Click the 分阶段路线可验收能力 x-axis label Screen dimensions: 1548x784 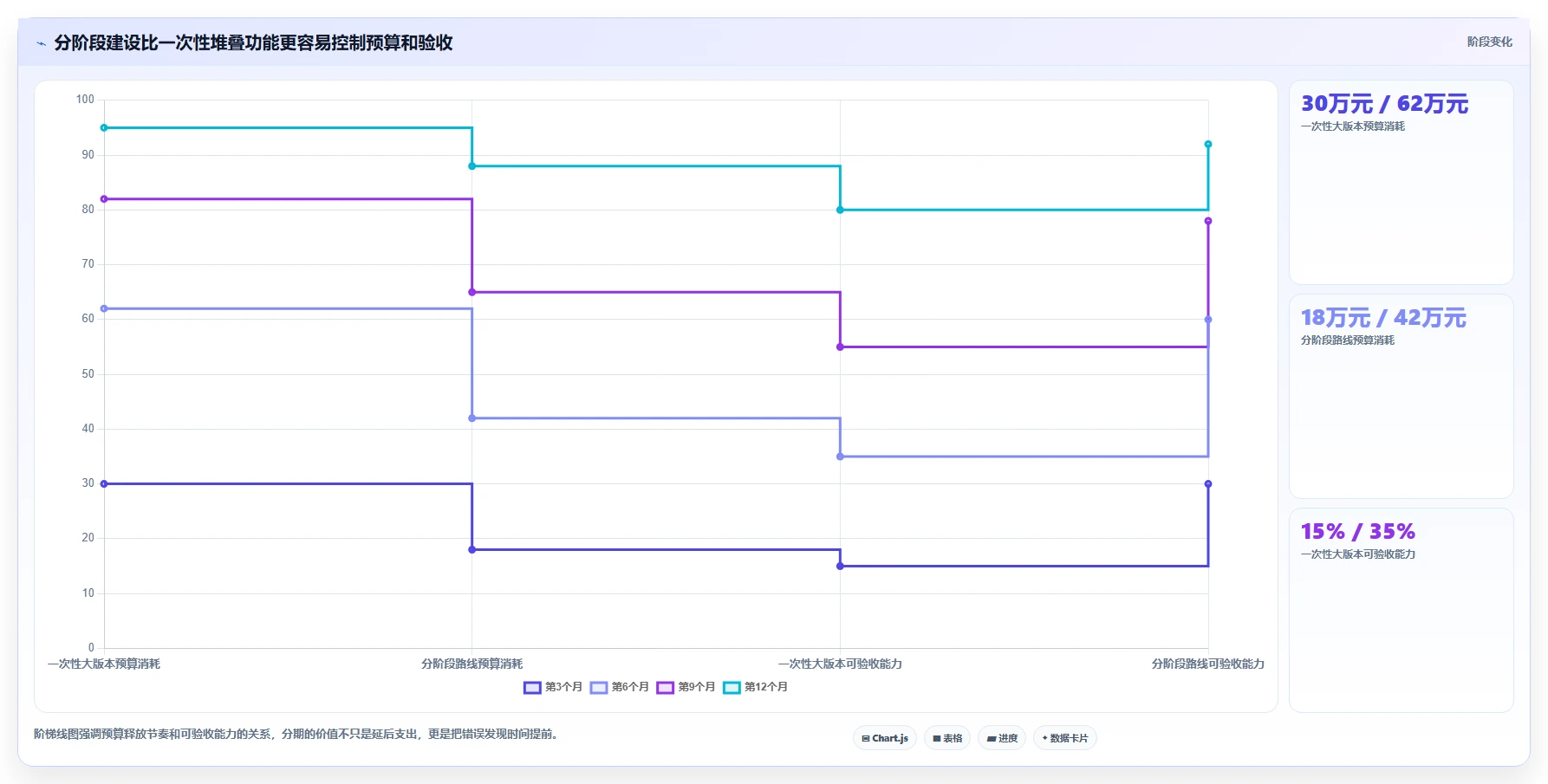point(1208,664)
